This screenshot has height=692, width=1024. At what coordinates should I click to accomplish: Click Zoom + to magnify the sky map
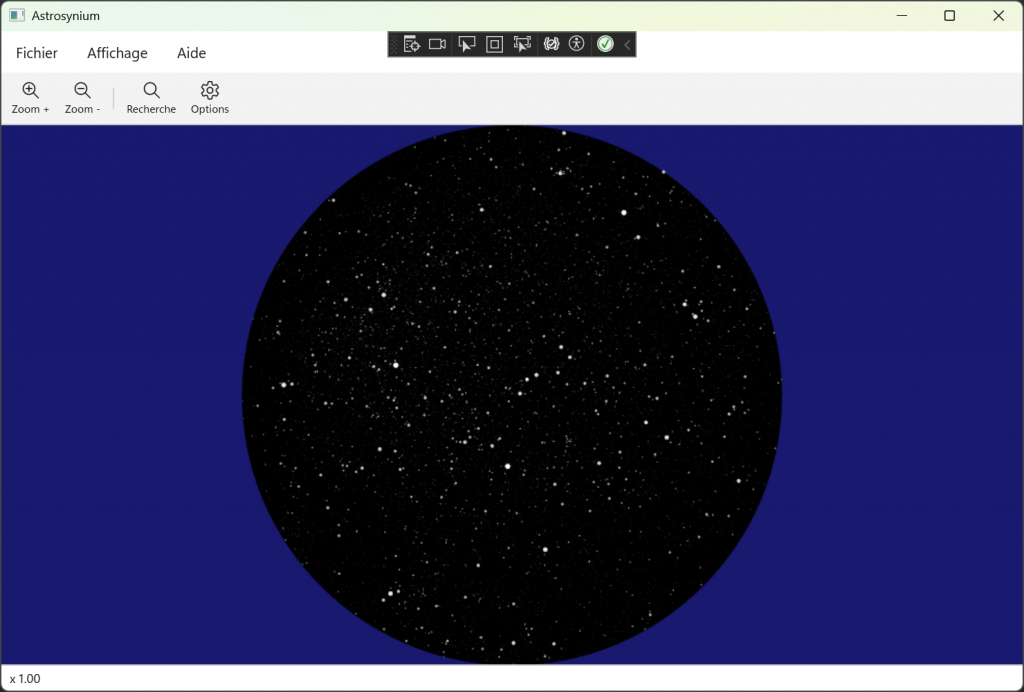[30, 95]
